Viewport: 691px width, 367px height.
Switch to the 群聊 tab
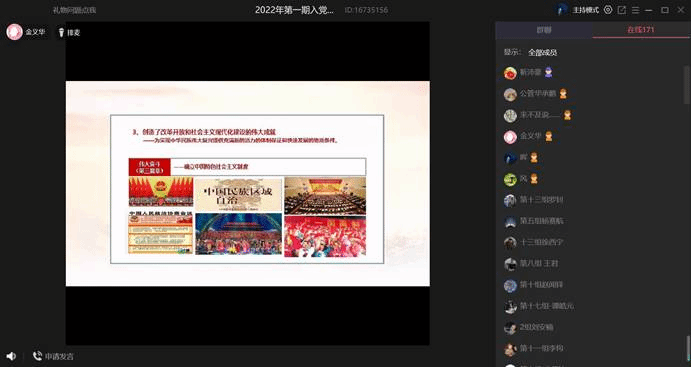click(x=544, y=30)
